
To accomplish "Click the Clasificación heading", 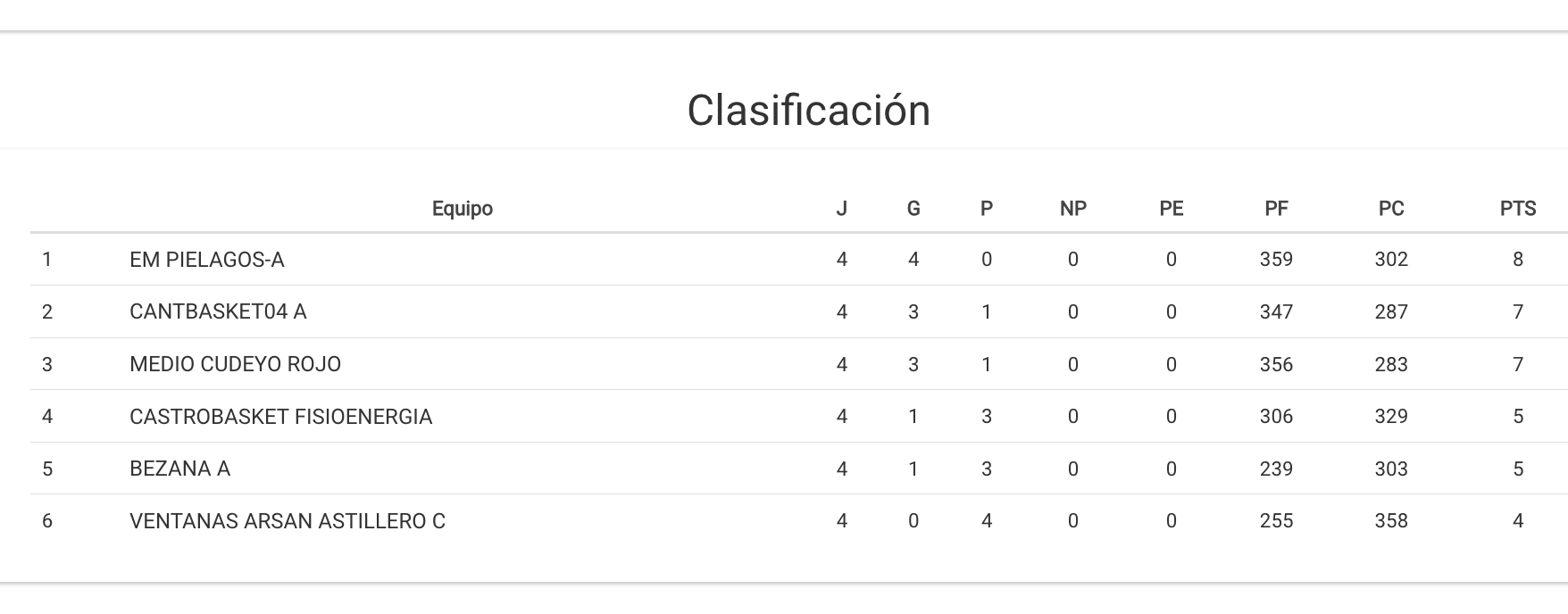I will tap(808, 111).
